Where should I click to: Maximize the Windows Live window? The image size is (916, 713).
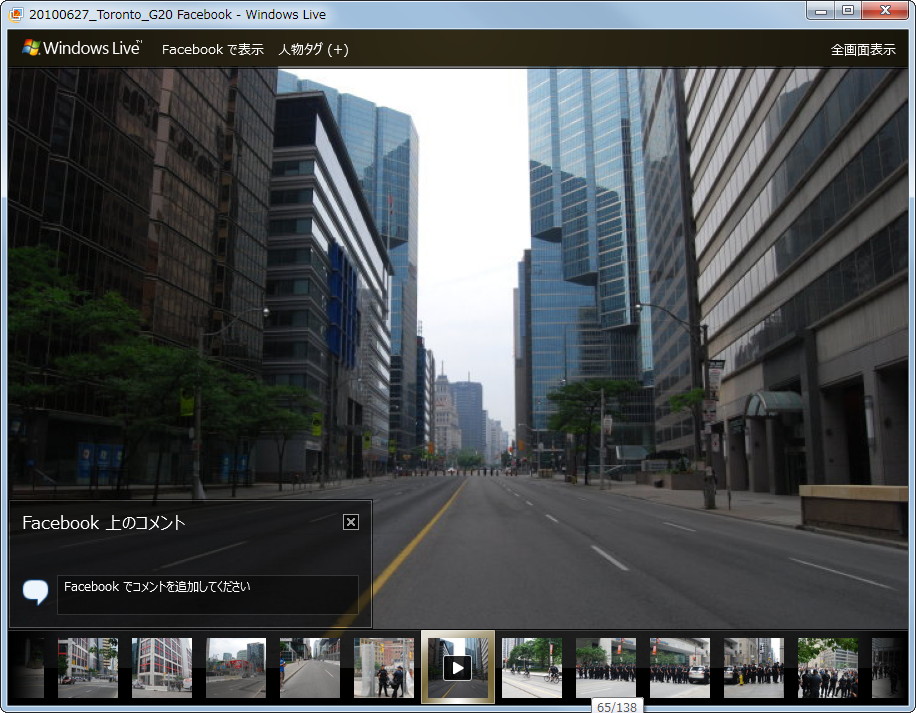click(x=848, y=11)
